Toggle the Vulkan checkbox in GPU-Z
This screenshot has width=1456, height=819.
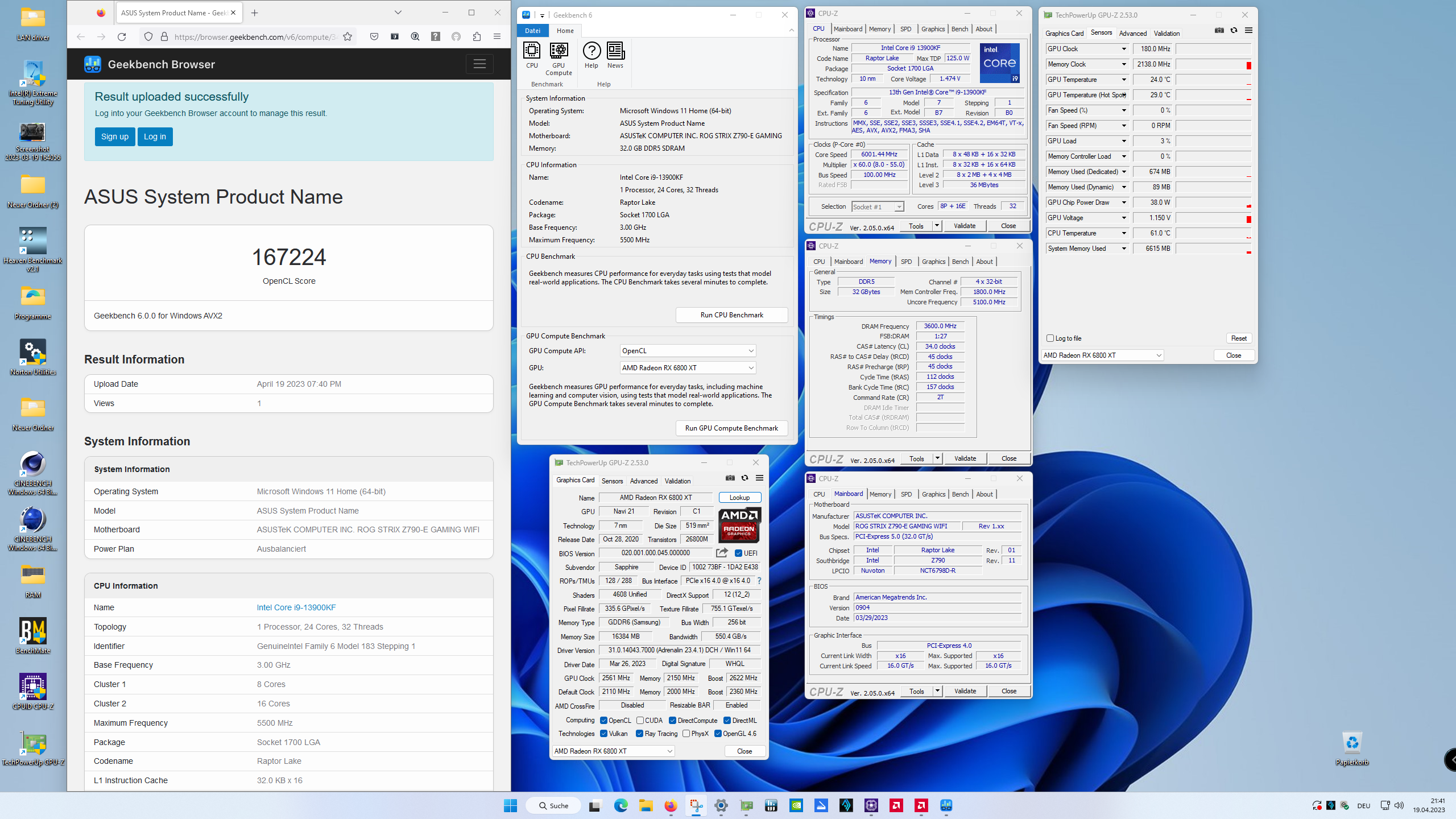click(x=603, y=734)
